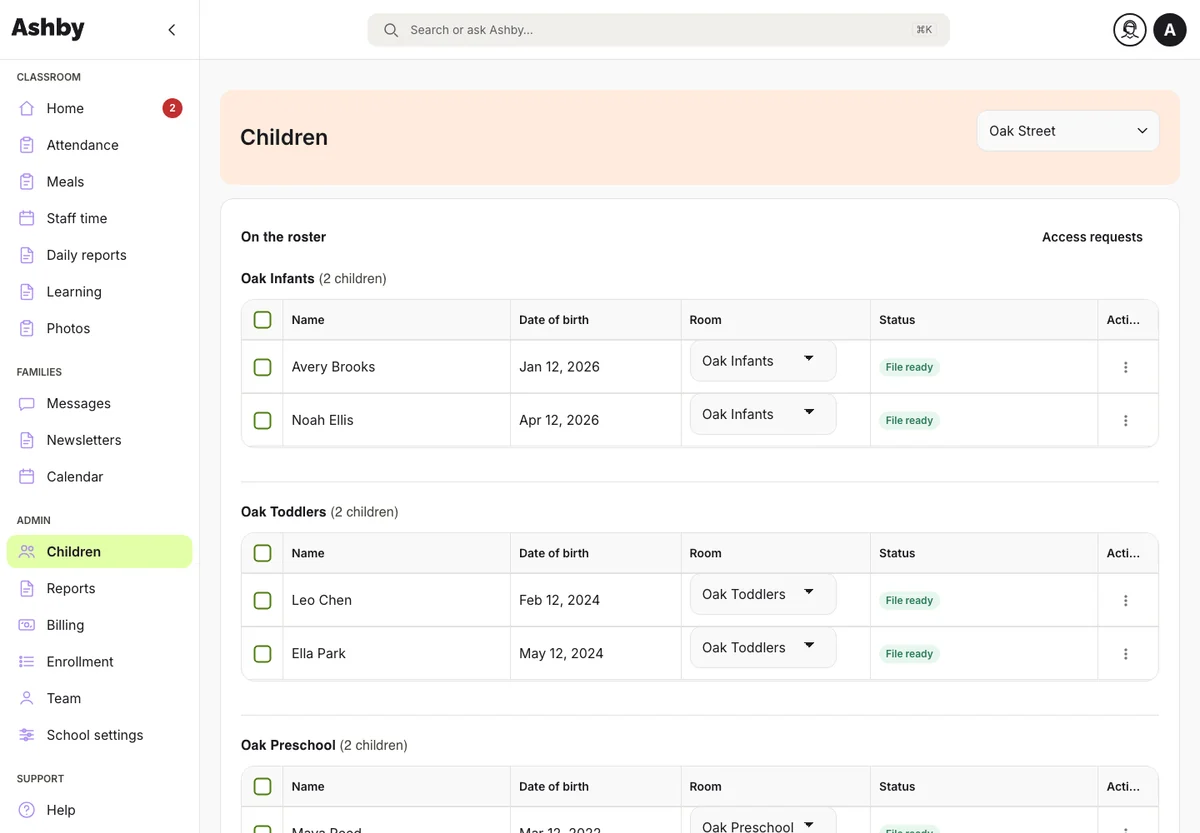1200x833 pixels.
Task: Select all children in Oak Infants table
Action: point(262,320)
